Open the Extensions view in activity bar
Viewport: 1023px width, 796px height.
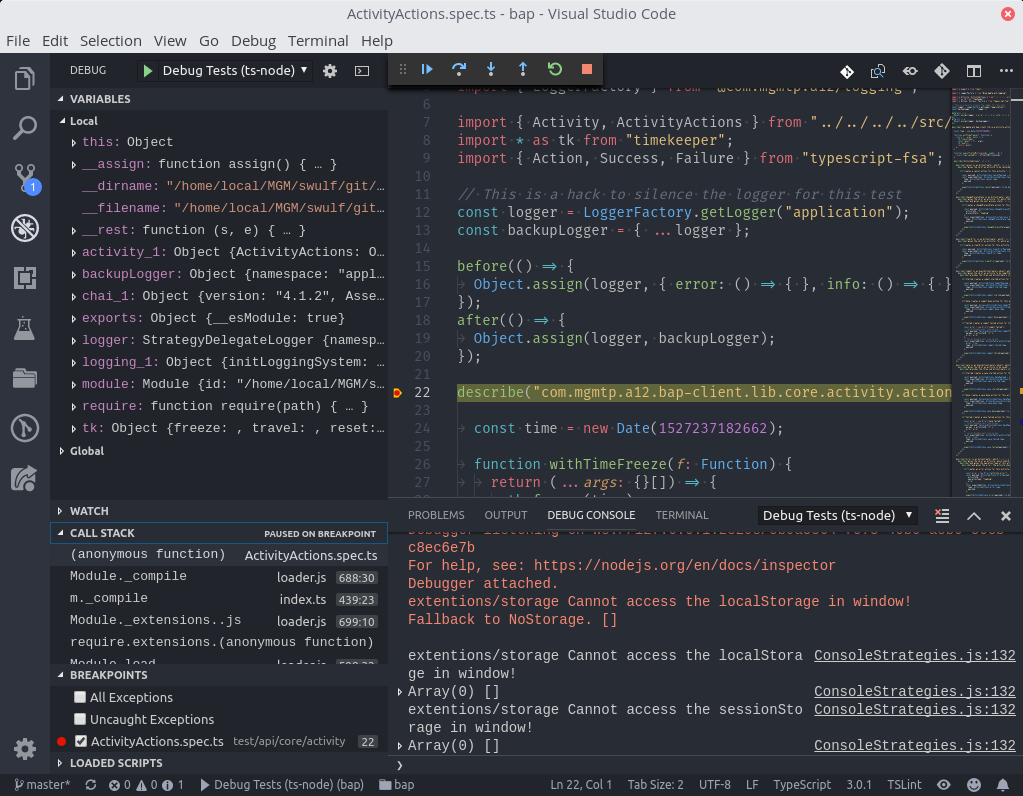click(x=25, y=278)
